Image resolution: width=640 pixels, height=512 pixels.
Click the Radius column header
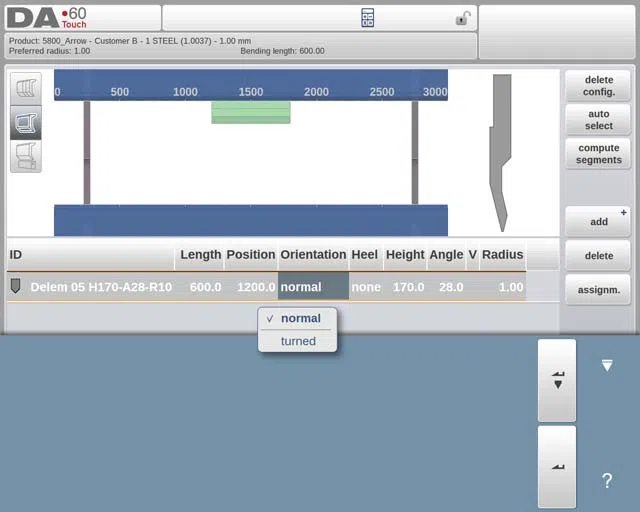pyautogui.click(x=502, y=255)
